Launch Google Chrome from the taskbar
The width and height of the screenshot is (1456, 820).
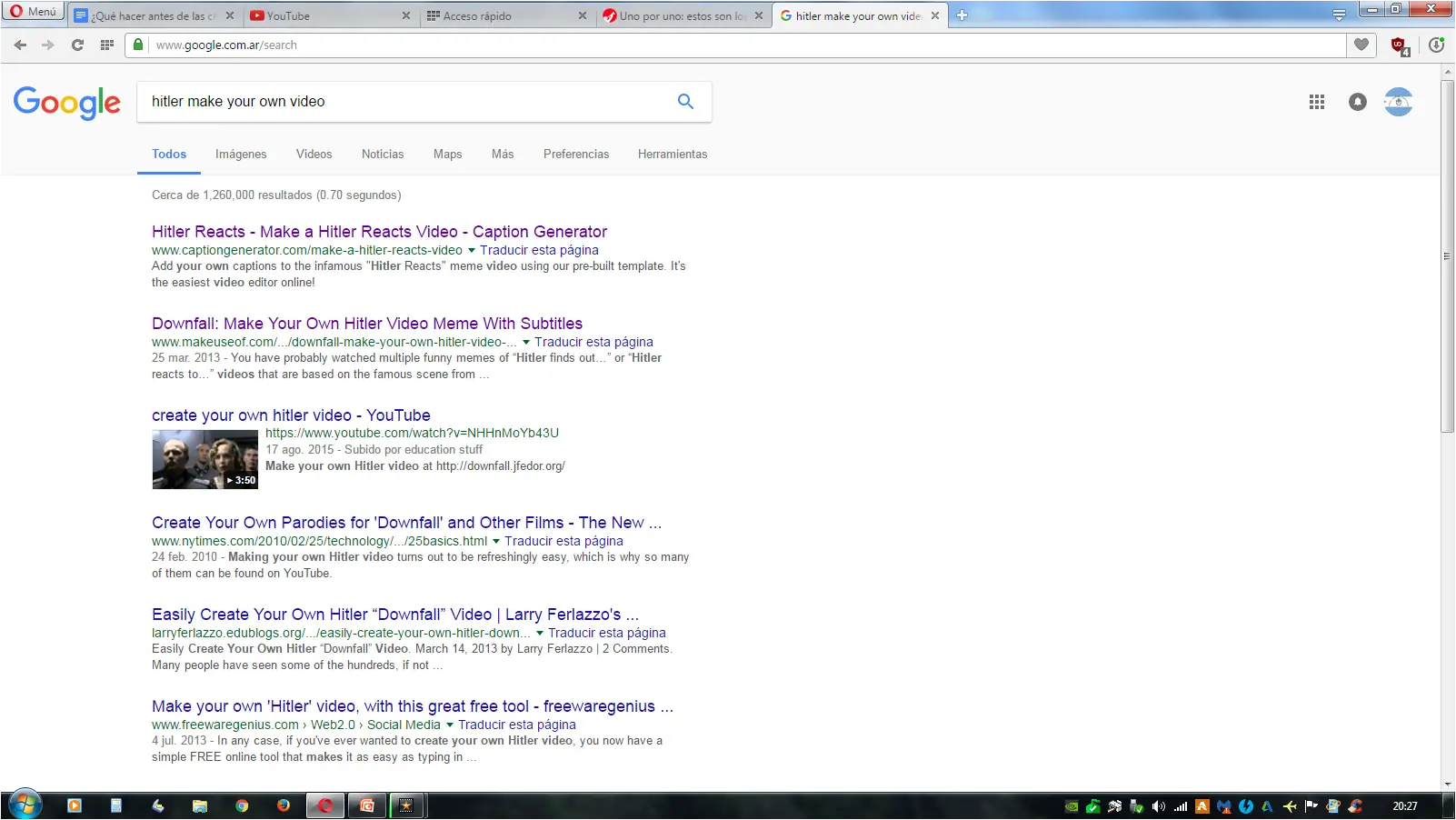(x=242, y=805)
